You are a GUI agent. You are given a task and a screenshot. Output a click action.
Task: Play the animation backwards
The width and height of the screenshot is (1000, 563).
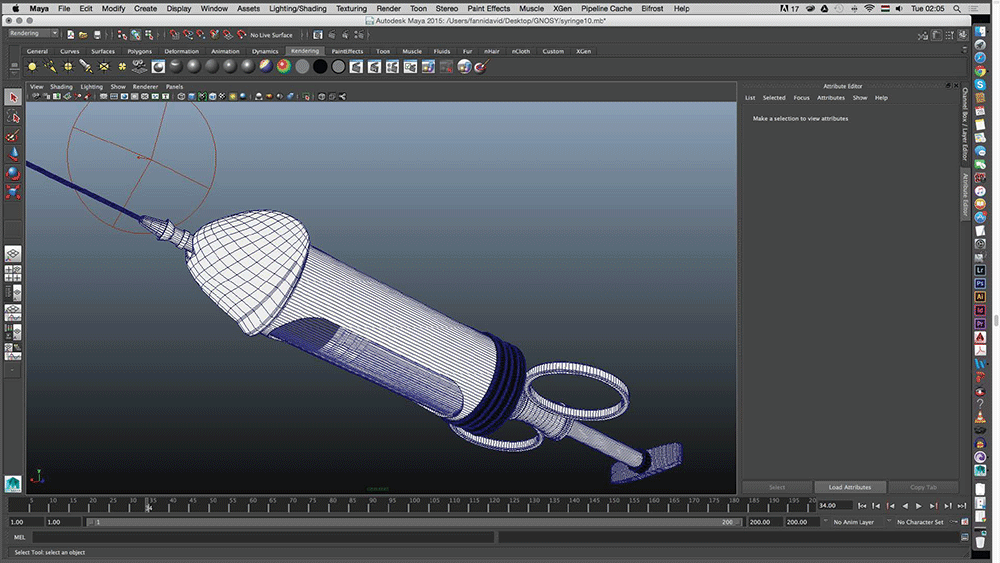click(x=904, y=506)
